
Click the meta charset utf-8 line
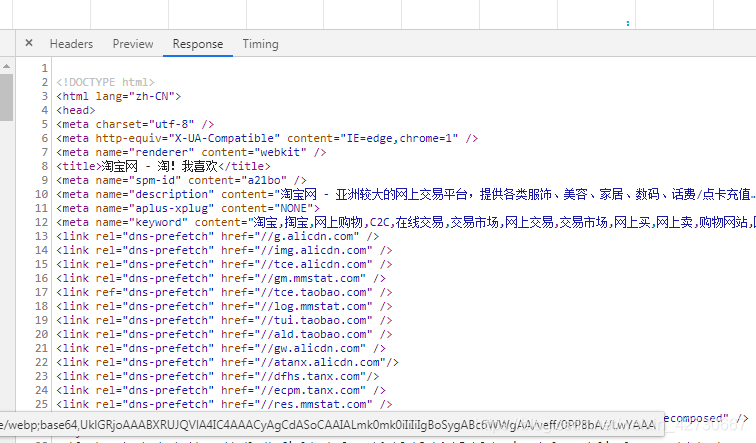[x=135, y=124]
